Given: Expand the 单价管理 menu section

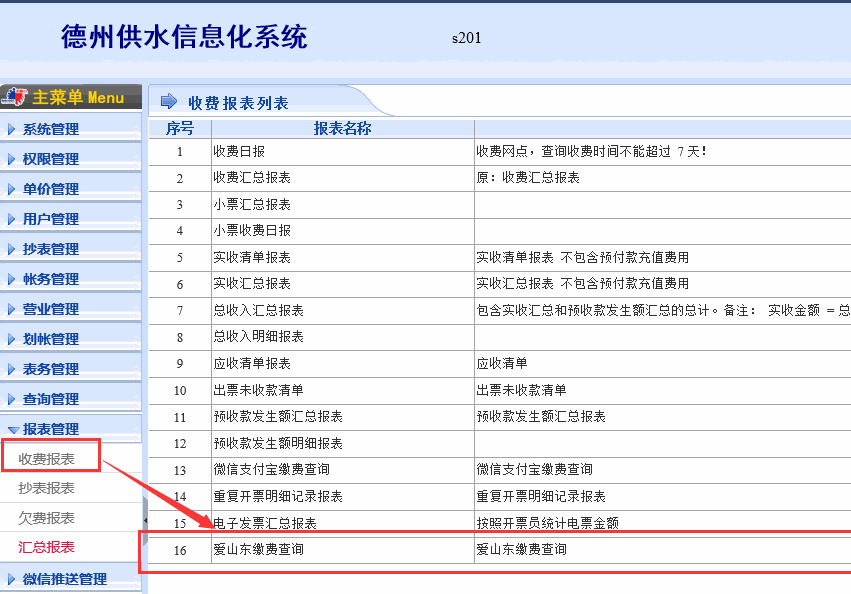Looking at the screenshot, I should click(x=51, y=189).
